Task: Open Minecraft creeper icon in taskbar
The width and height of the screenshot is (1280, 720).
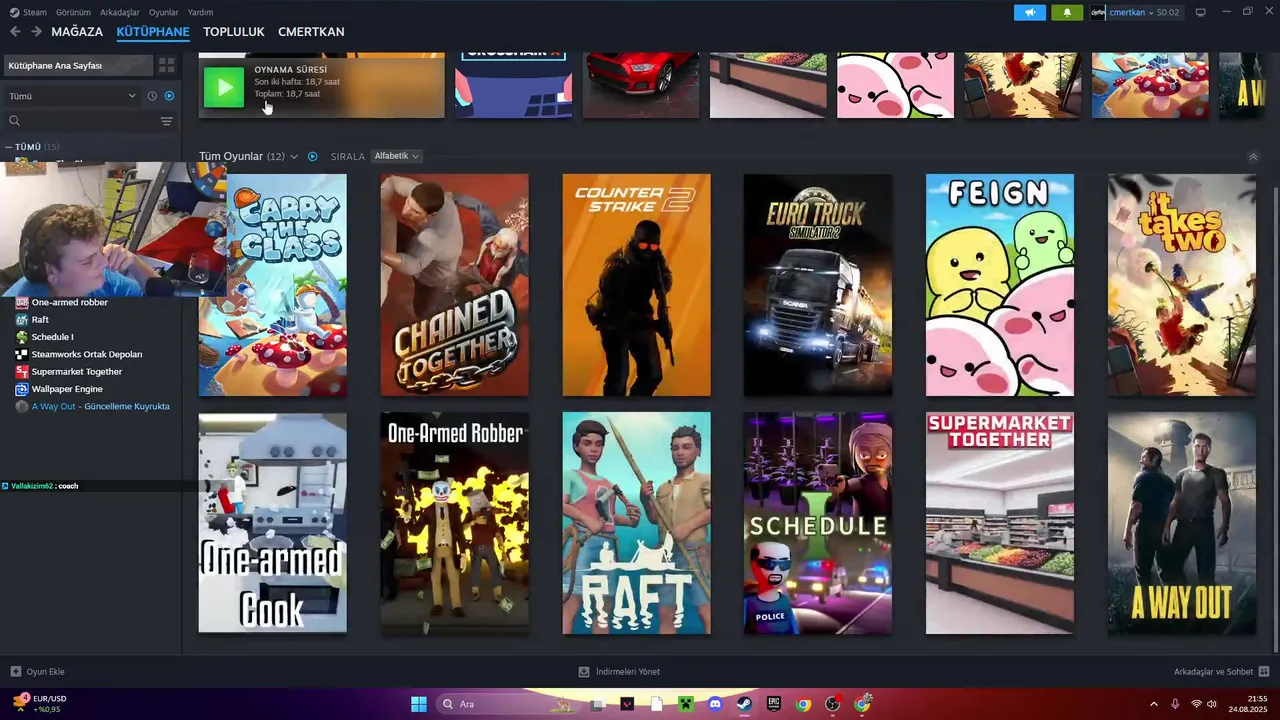Action: [686, 704]
